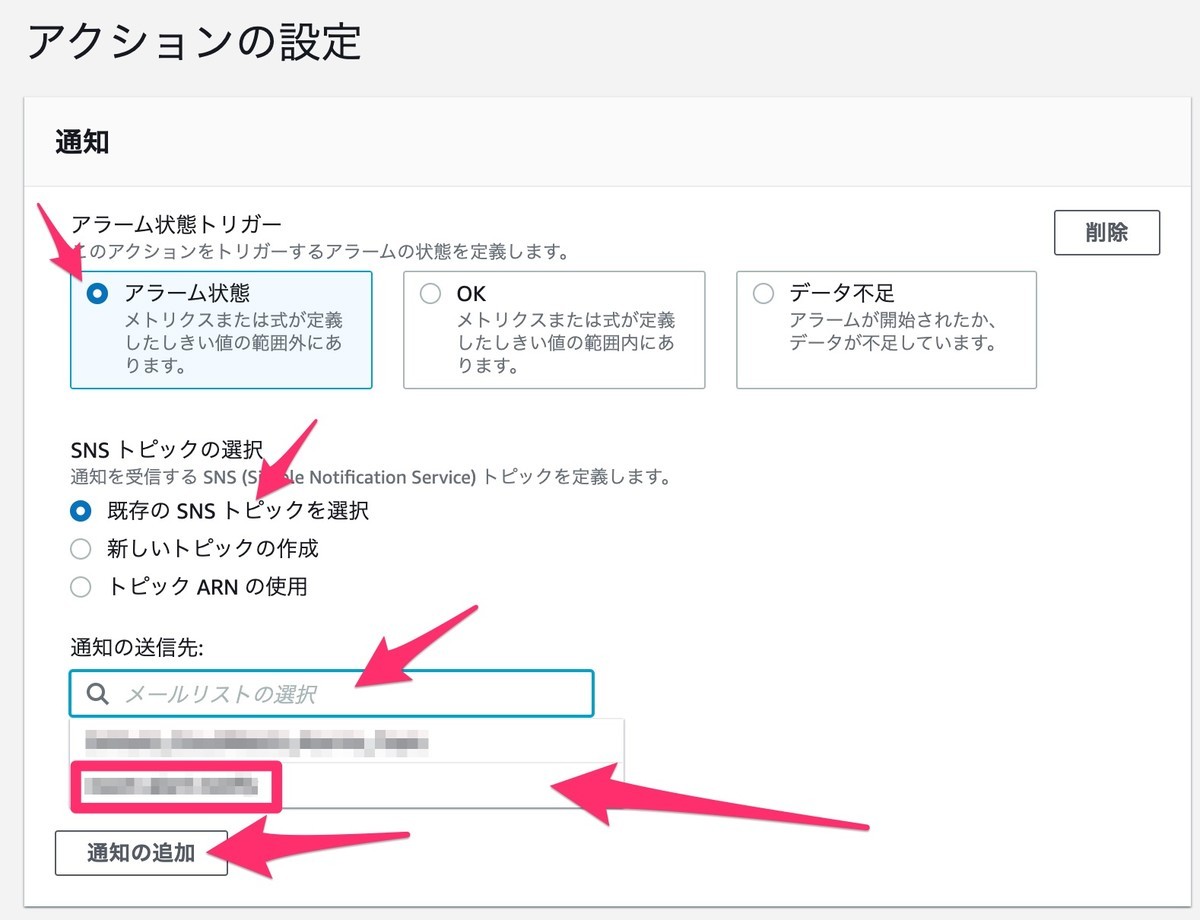Click the 通知 section heading
1200x920 pixels.
click(82, 142)
